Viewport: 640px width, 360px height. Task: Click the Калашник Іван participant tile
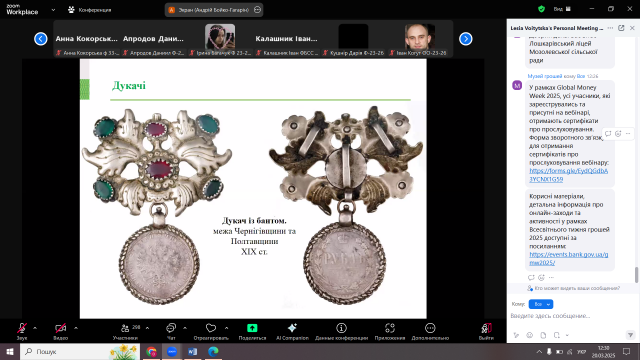[x=287, y=39]
